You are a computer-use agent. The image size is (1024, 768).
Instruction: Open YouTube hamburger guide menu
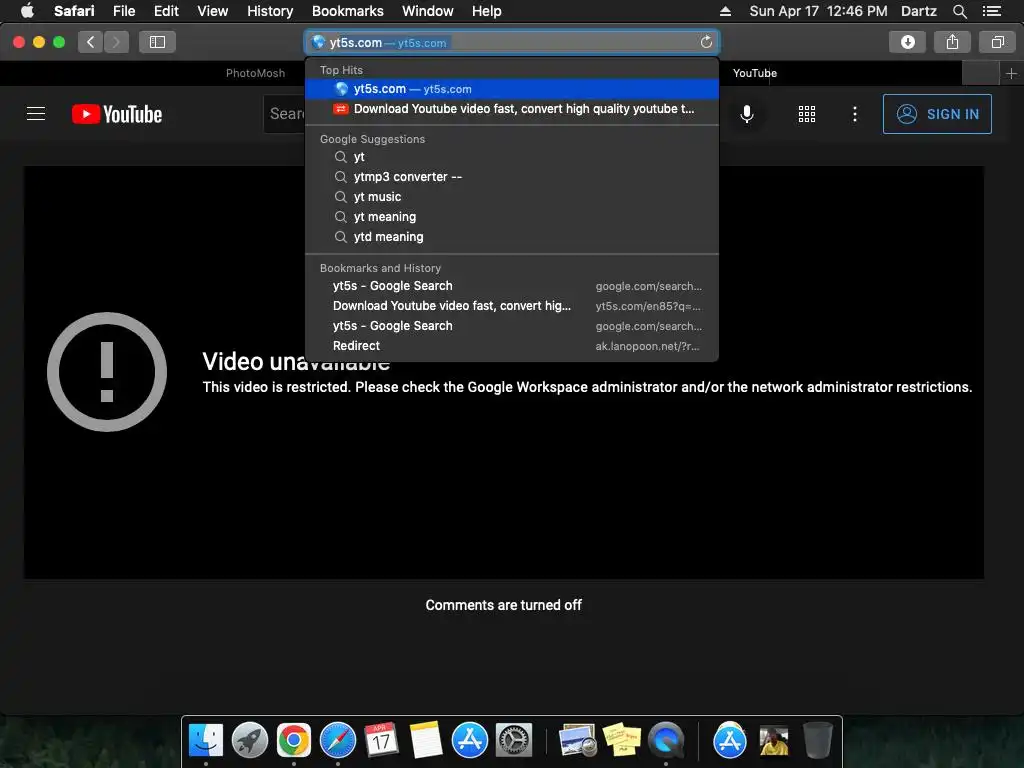36,114
